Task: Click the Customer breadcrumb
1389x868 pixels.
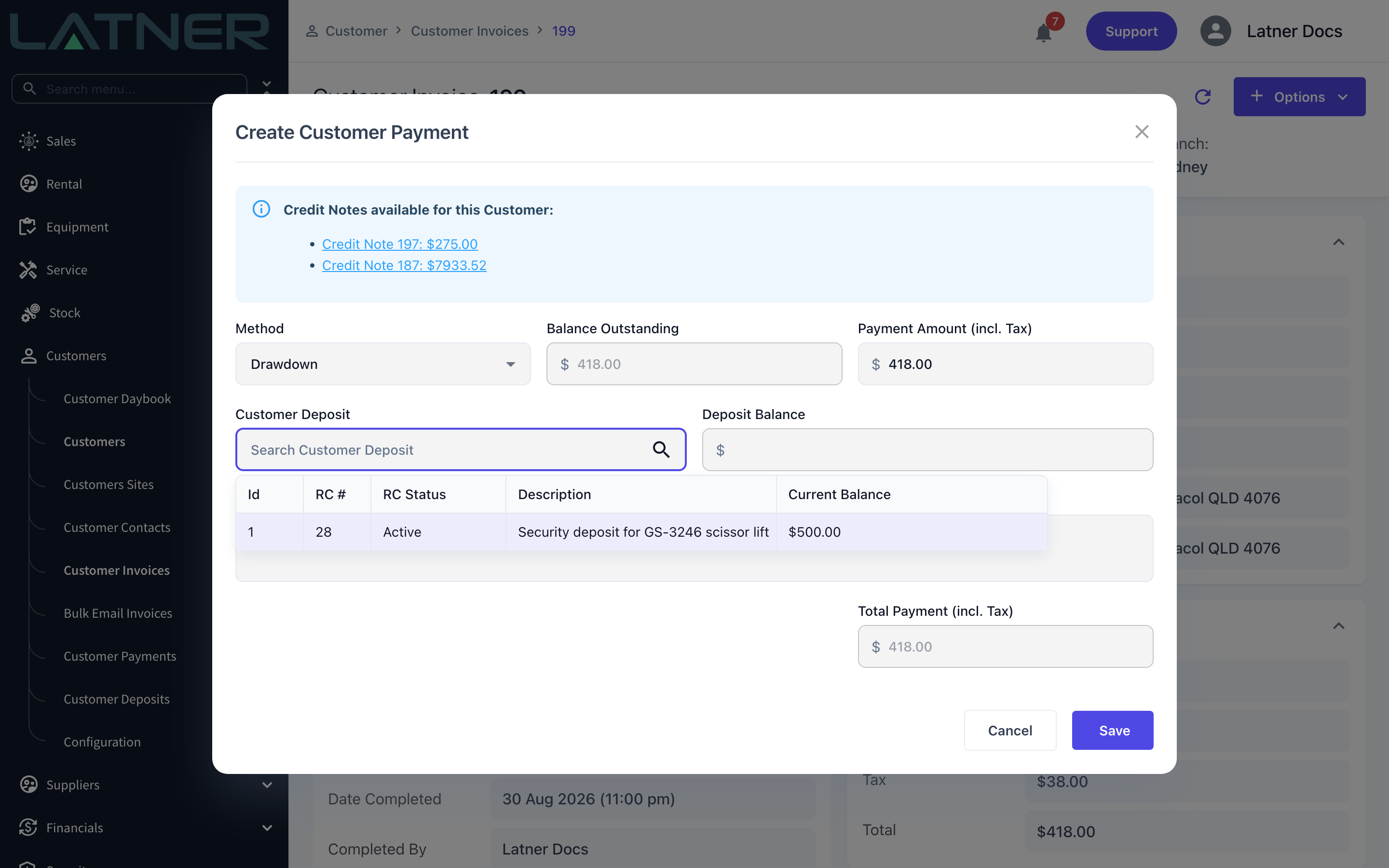Action: pyautogui.click(x=356, y=31)
